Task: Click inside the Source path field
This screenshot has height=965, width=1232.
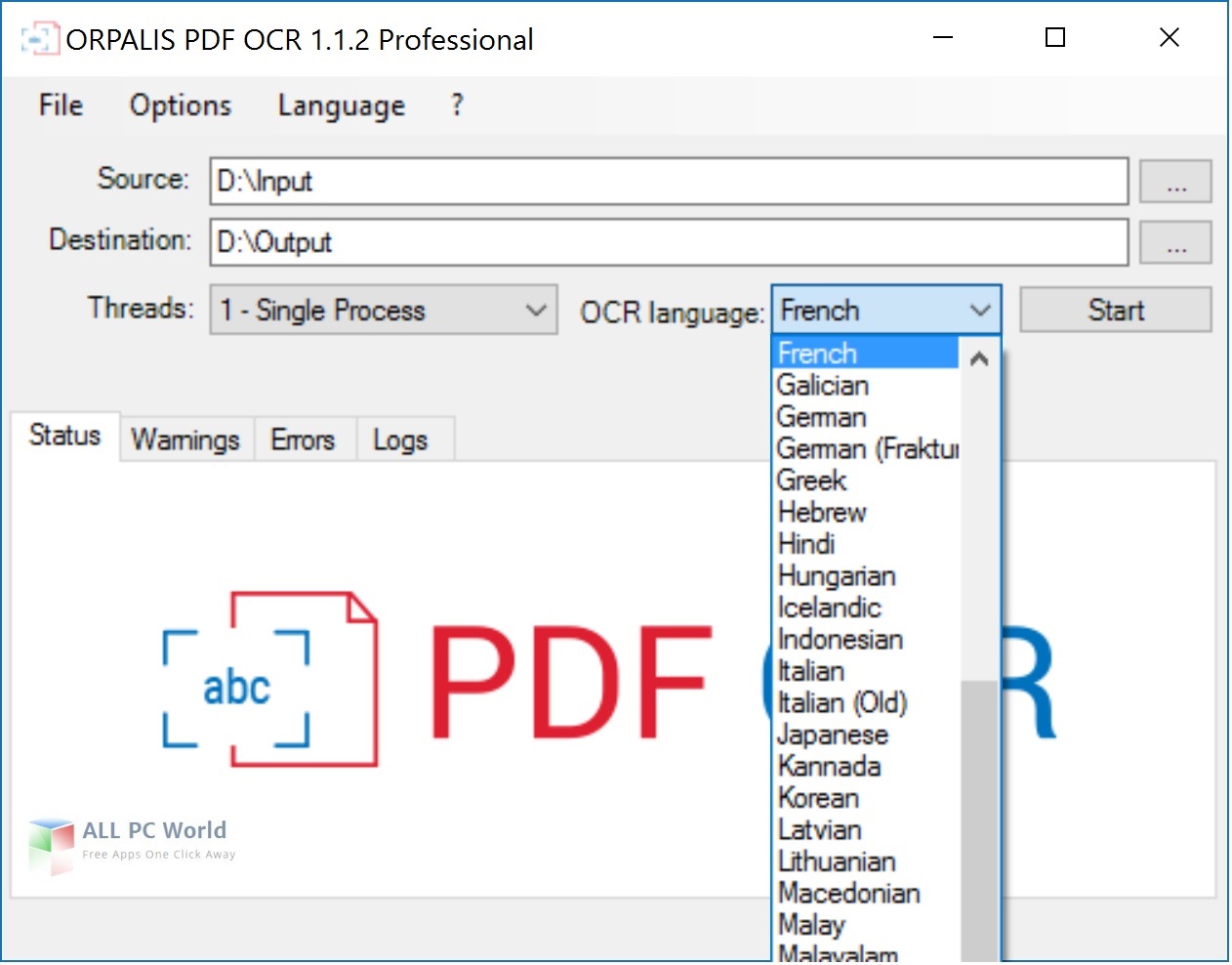Action: [x=668, y=182]
